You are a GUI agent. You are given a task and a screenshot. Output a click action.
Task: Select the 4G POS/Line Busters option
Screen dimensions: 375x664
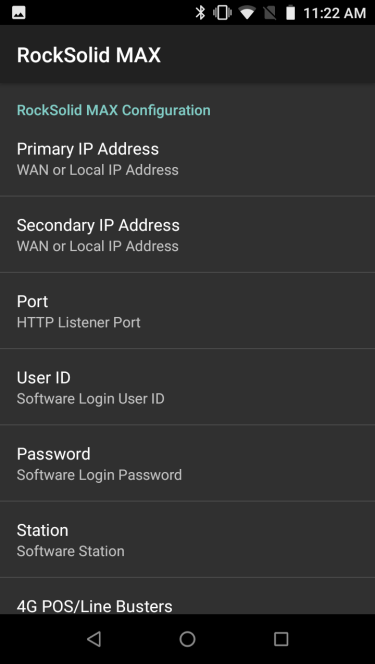[188, 596]
